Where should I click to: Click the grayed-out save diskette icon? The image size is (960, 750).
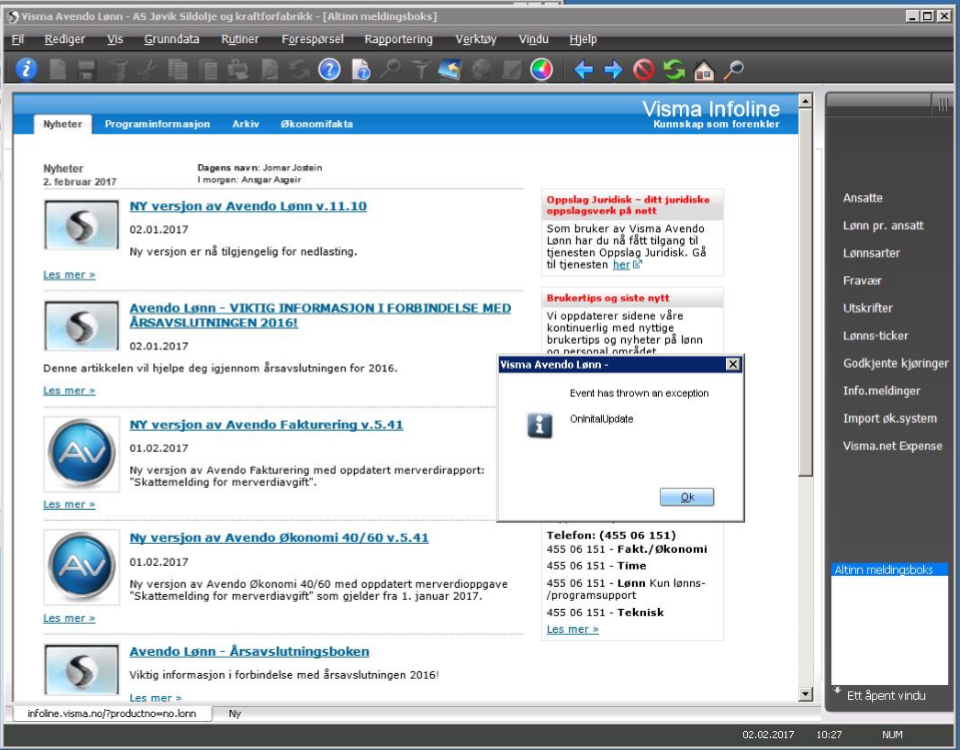pyautogui.click(x=86, y=70)
